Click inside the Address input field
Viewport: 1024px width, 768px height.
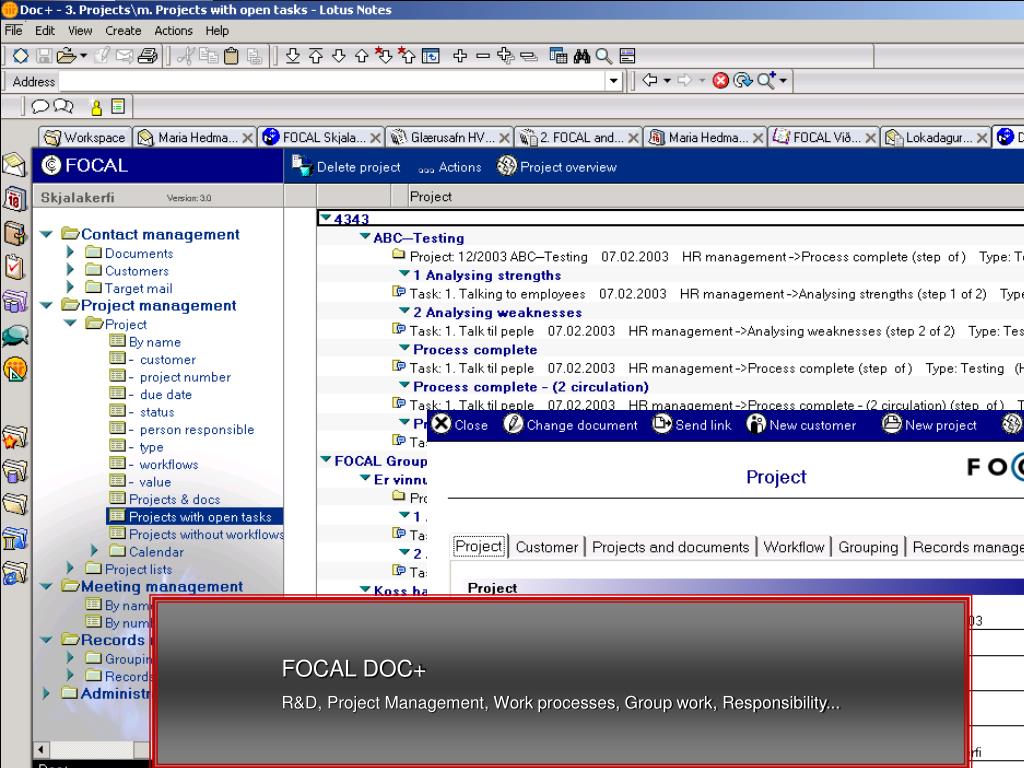click(x=332, y=81)
